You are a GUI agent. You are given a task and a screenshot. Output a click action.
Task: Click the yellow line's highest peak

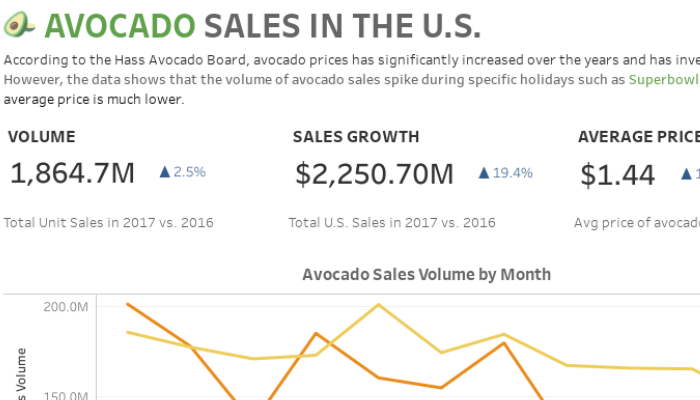tap(379, 305)
